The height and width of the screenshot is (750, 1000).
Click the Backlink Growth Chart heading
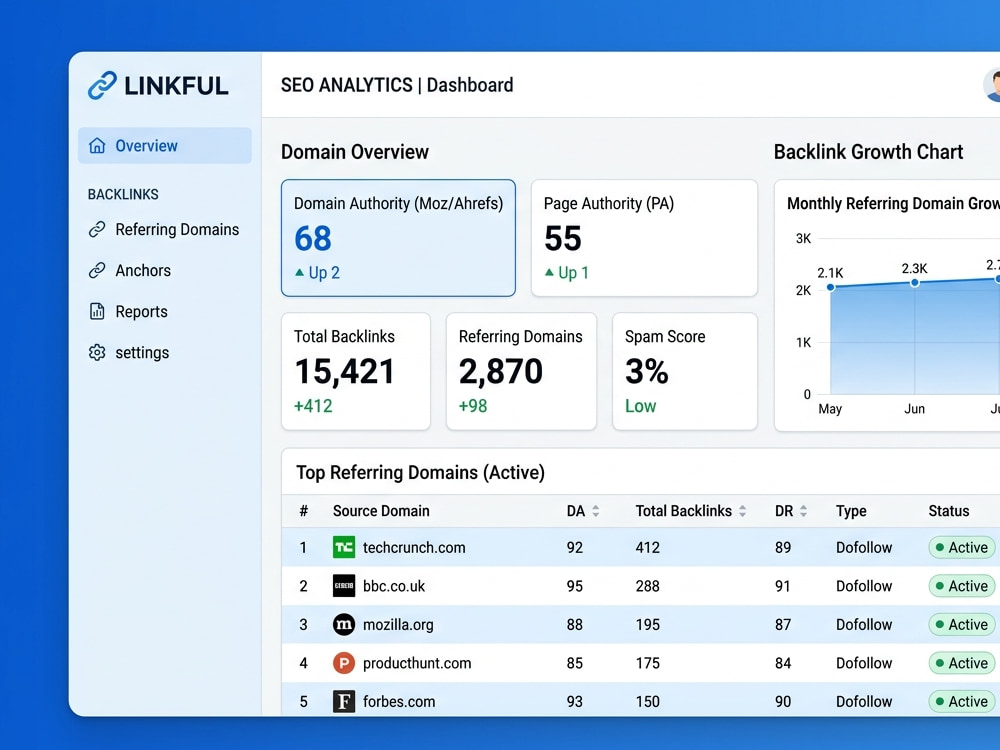coord(868,152)
